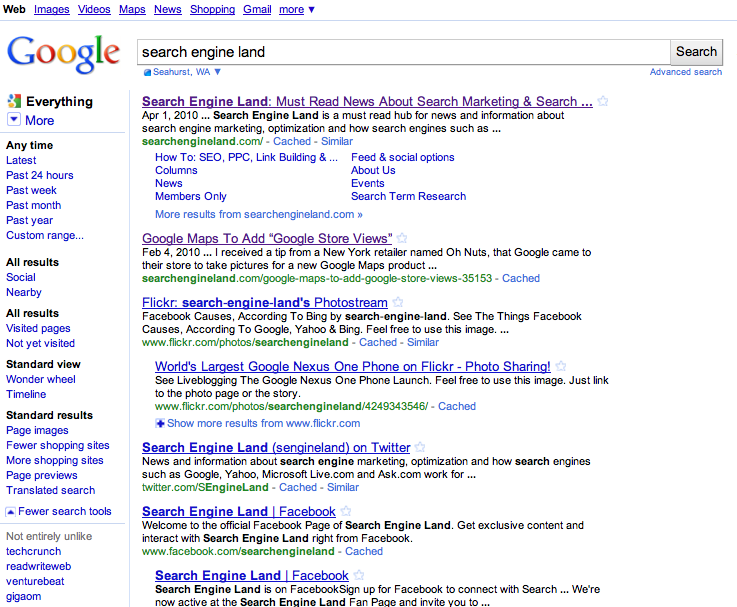
Task: Switch to Maps search
Action: pos(132,9)
